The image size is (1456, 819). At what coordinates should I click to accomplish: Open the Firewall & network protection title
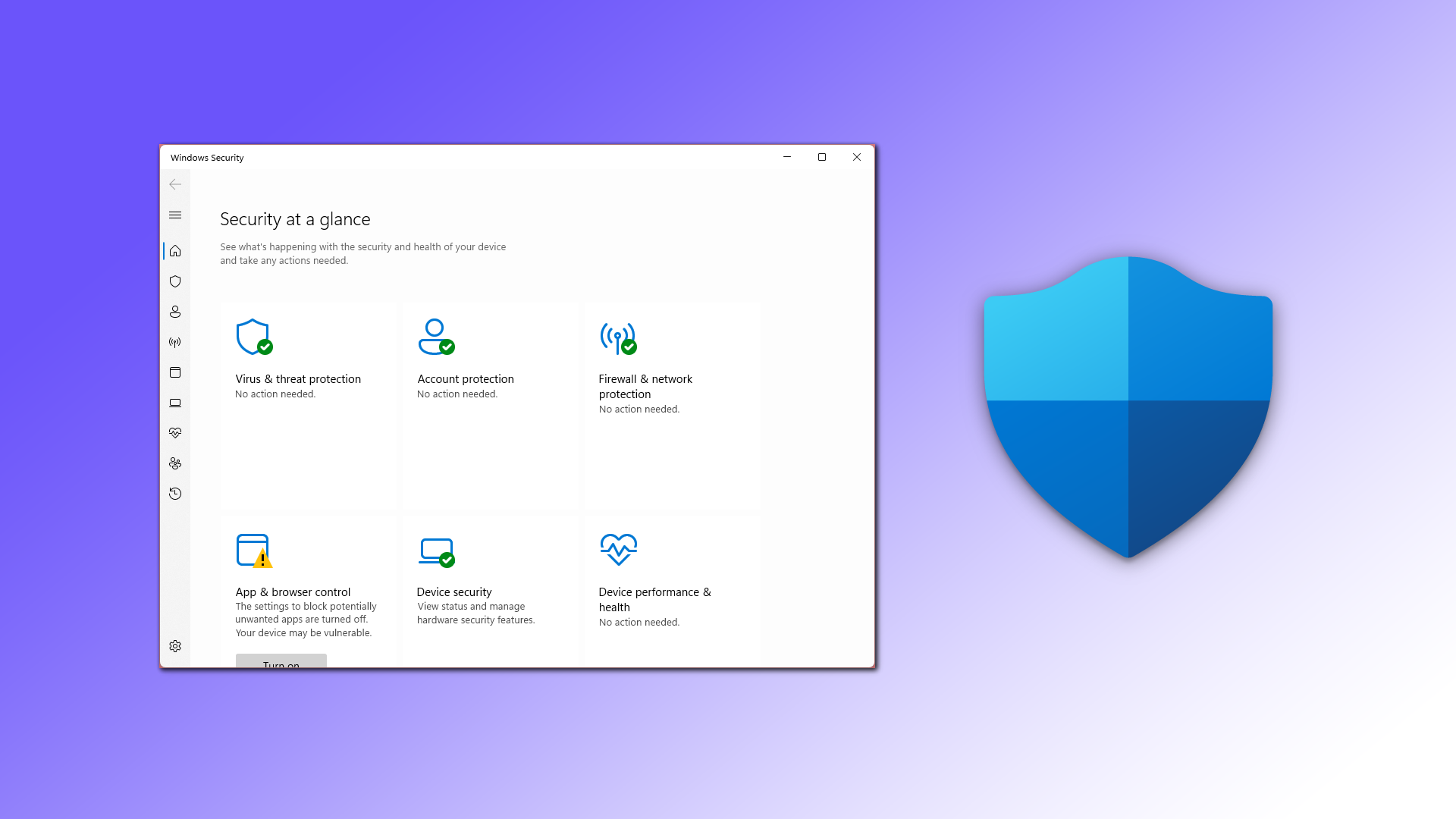click(x=645, y=387)
